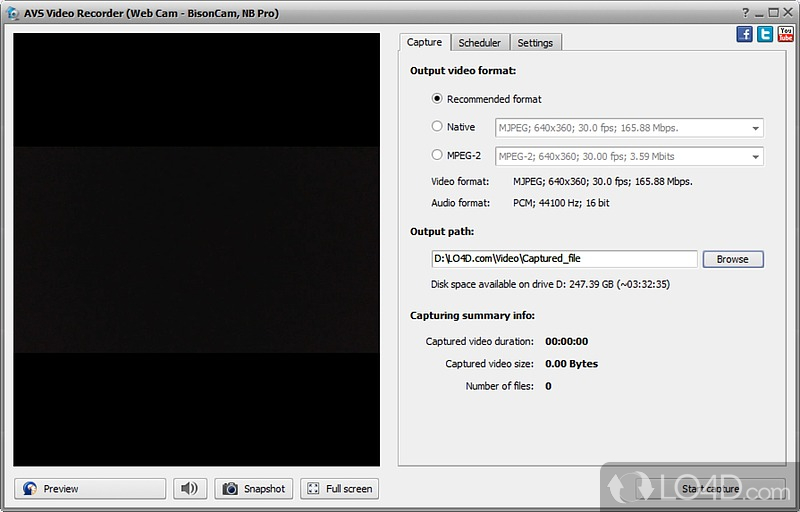Viewport: 800px width, 512px height.
Task: Click the help question mark icon
Action: [x=745, y=13]
